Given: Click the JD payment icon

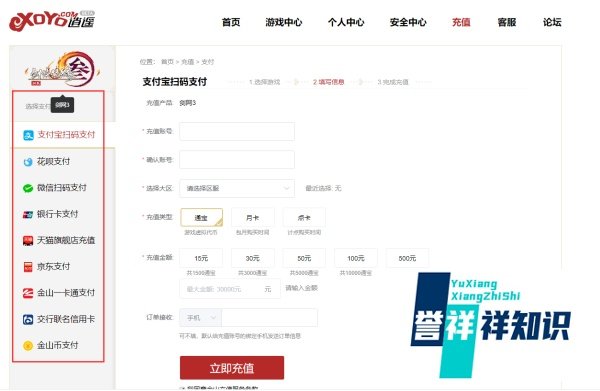Looking at the screenshot, I should pyautogui.click(x=28, y=267).
